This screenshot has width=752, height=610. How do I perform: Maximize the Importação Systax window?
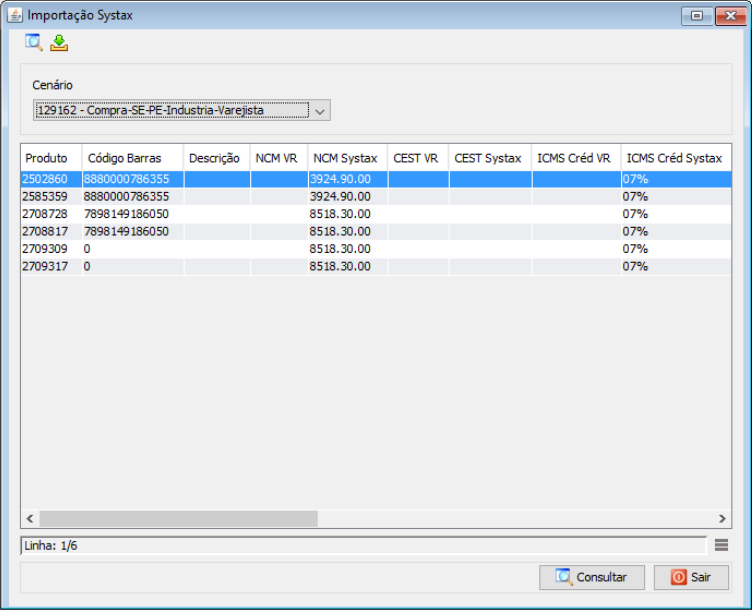pos(697,16)
